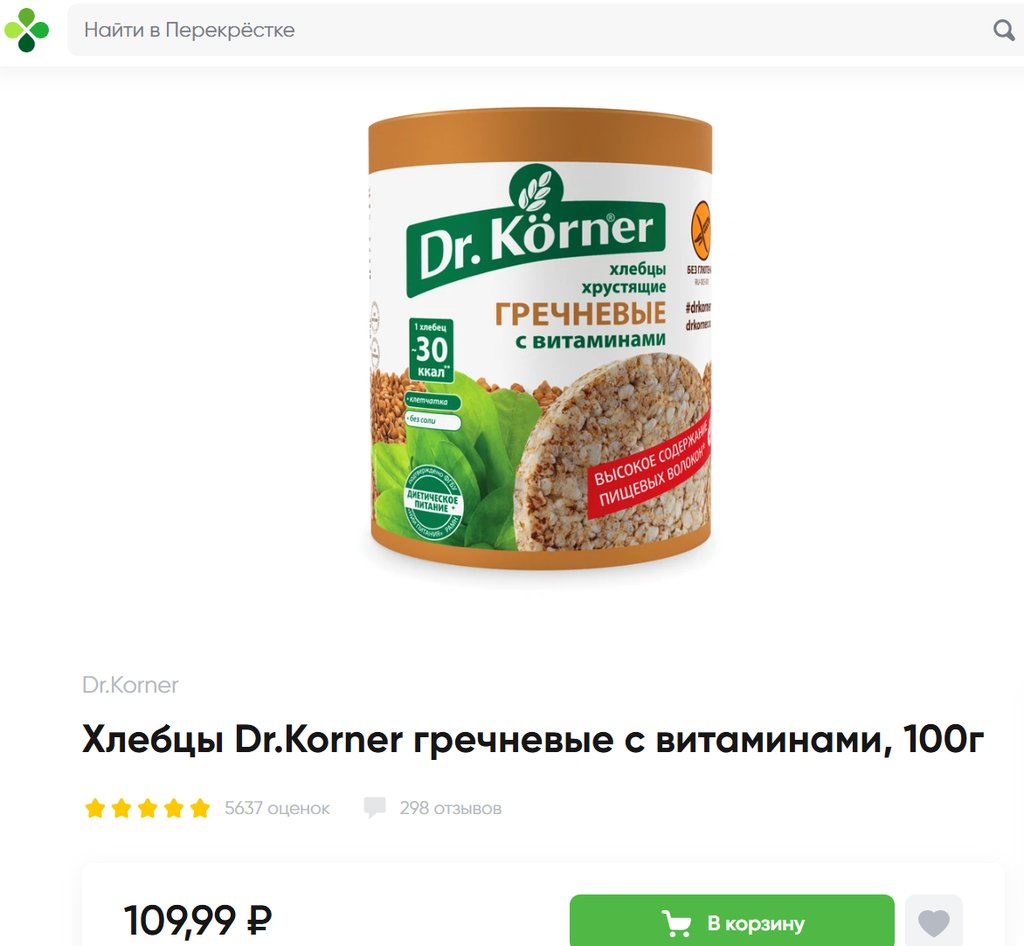Click the product title 'Хлебцы Dr.Korner гречневые'
The width and height of the screenshot is (1024, 946).
pos(533,740)
